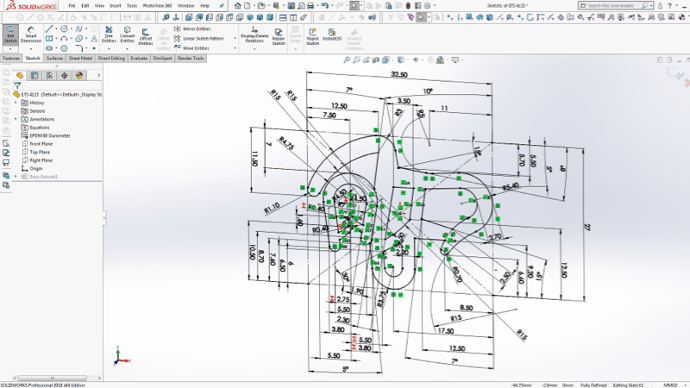Viewport: 690px width, 388px height.
Task: Open the FeatureManager design tree tab
Action: [x=19, y=75]
